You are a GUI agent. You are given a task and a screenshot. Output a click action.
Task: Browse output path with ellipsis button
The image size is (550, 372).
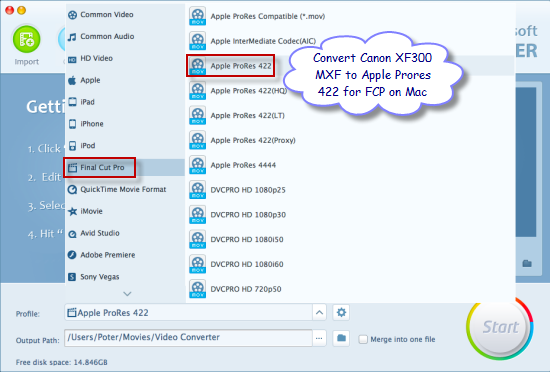click(x=319, y=338)
